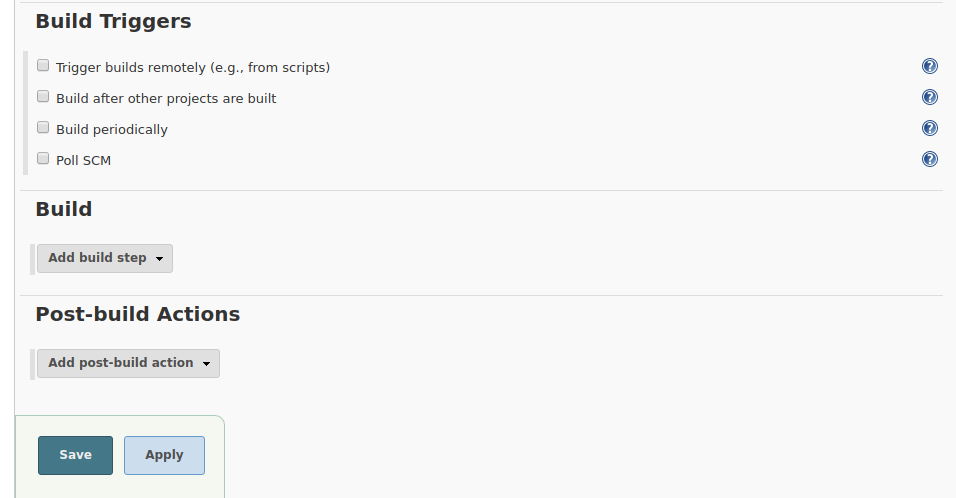Open help for Trigger builds remotely

(929, 66)
